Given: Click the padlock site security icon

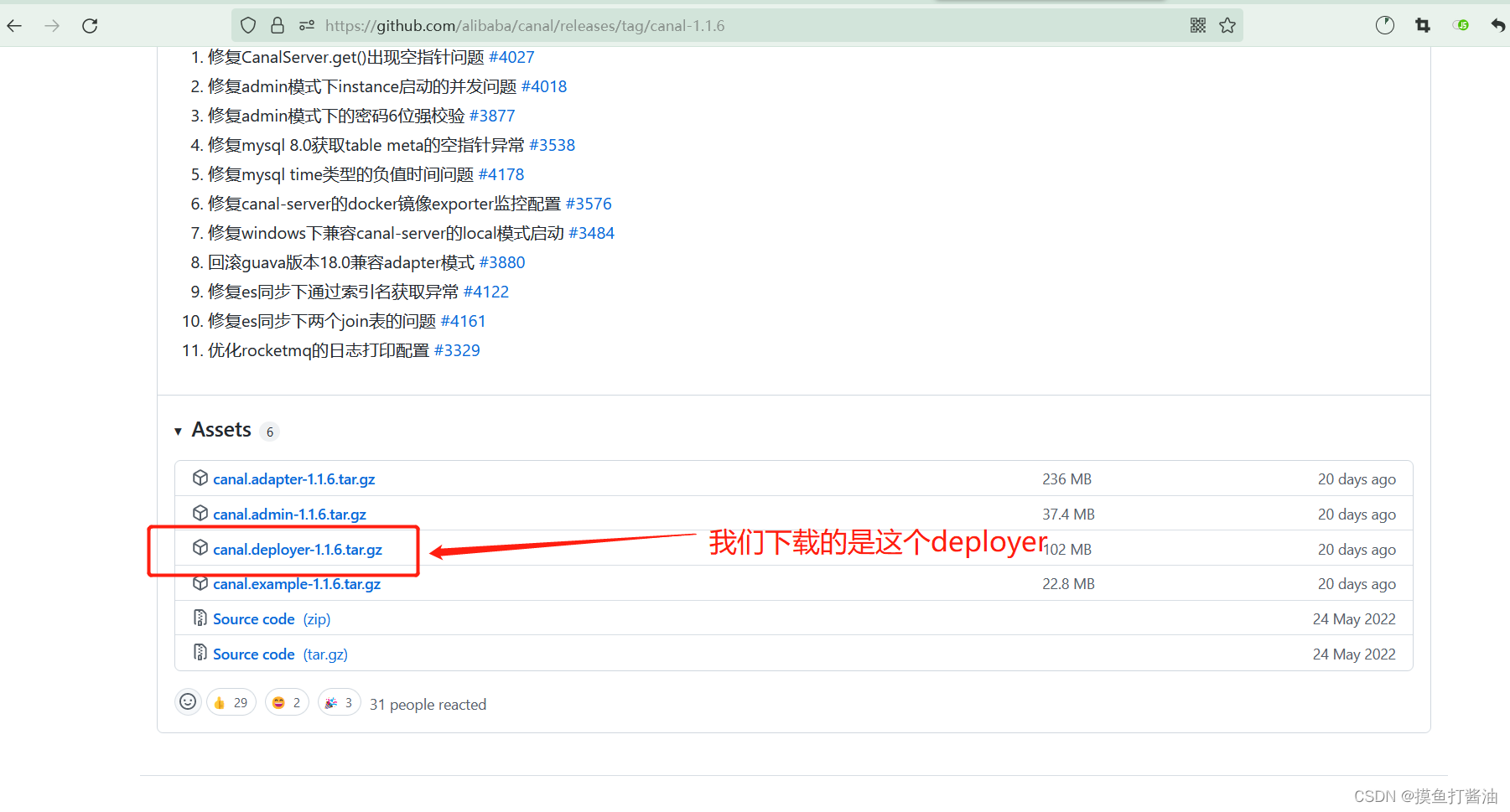Looking at the screenshot, I should [278, 26].
